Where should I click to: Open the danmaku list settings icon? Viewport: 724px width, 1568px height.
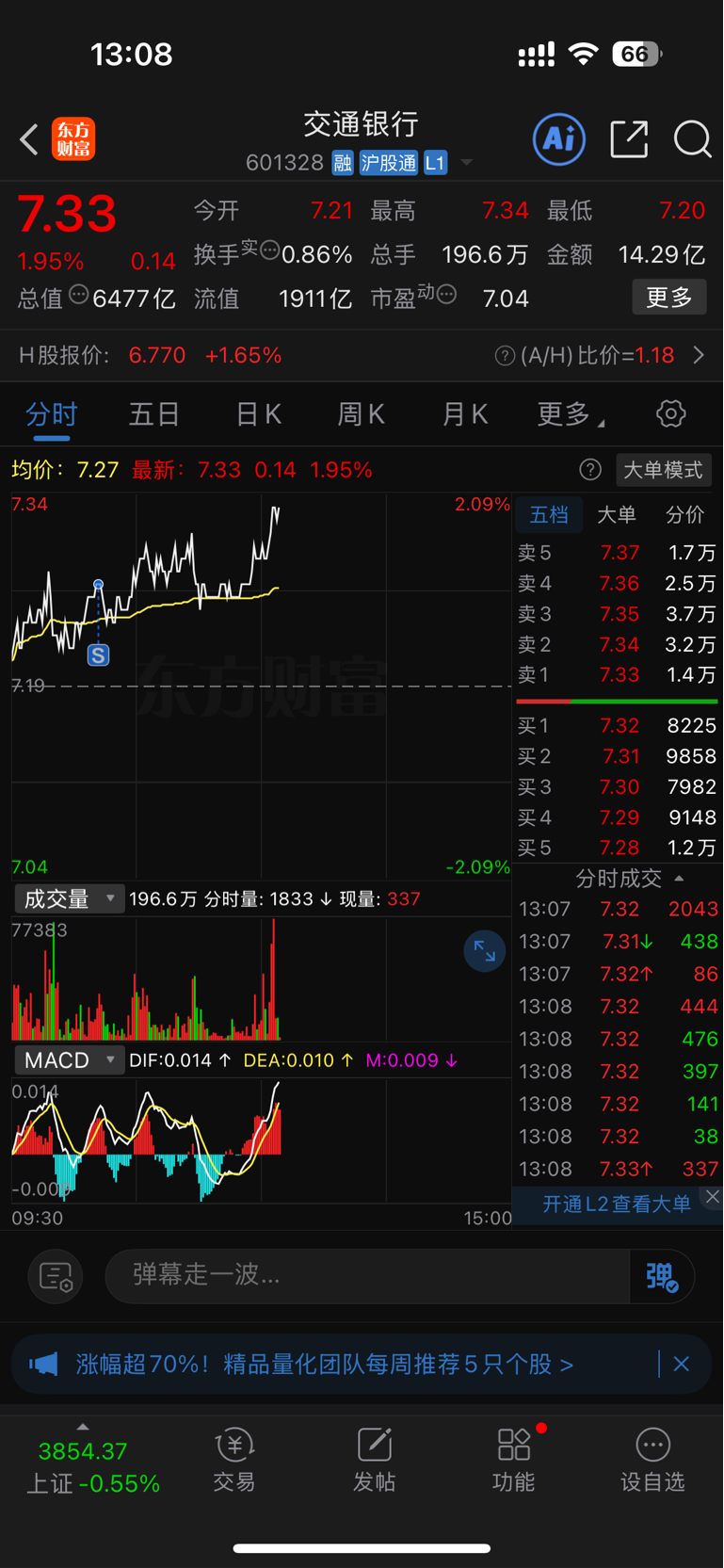coord(56,1277)
